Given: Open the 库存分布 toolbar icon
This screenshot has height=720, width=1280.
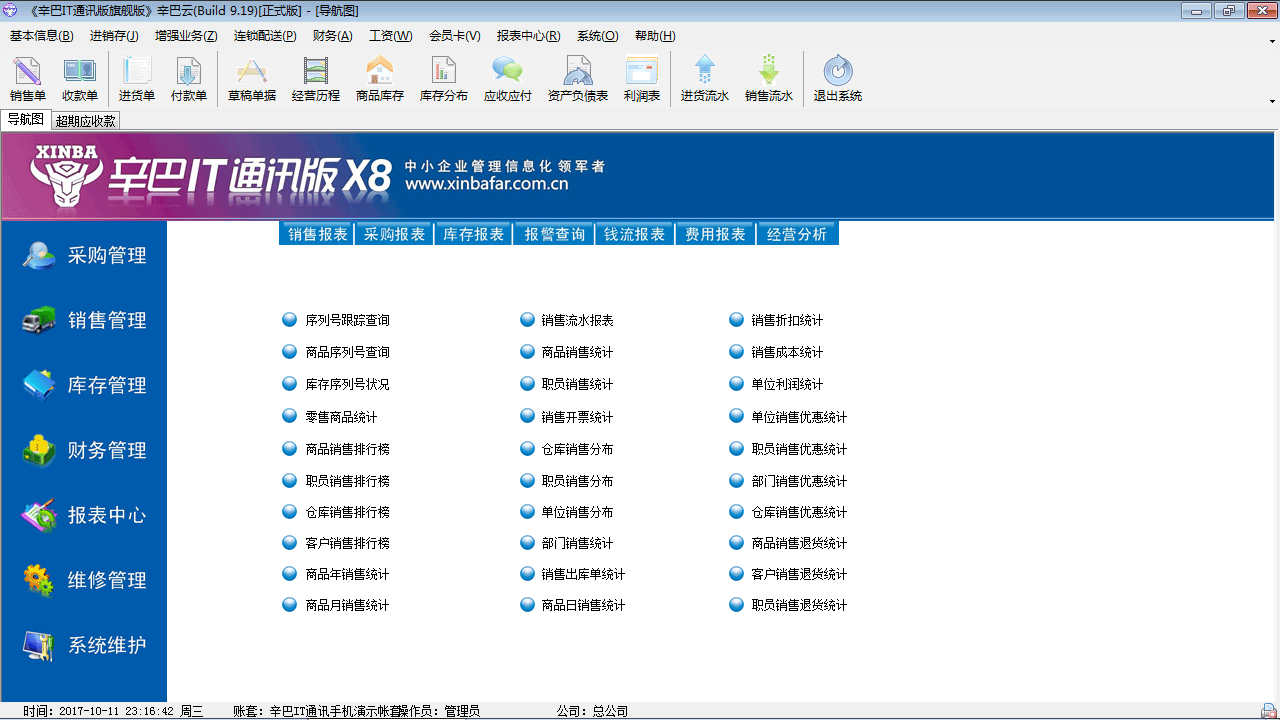Looking at the screenshot, I should [x=444, y=79].
